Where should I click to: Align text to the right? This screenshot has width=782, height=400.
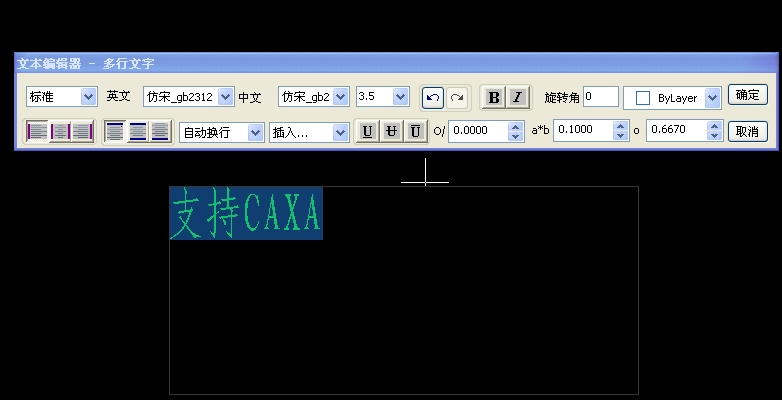pyautogui.click(x=82, y=132)
